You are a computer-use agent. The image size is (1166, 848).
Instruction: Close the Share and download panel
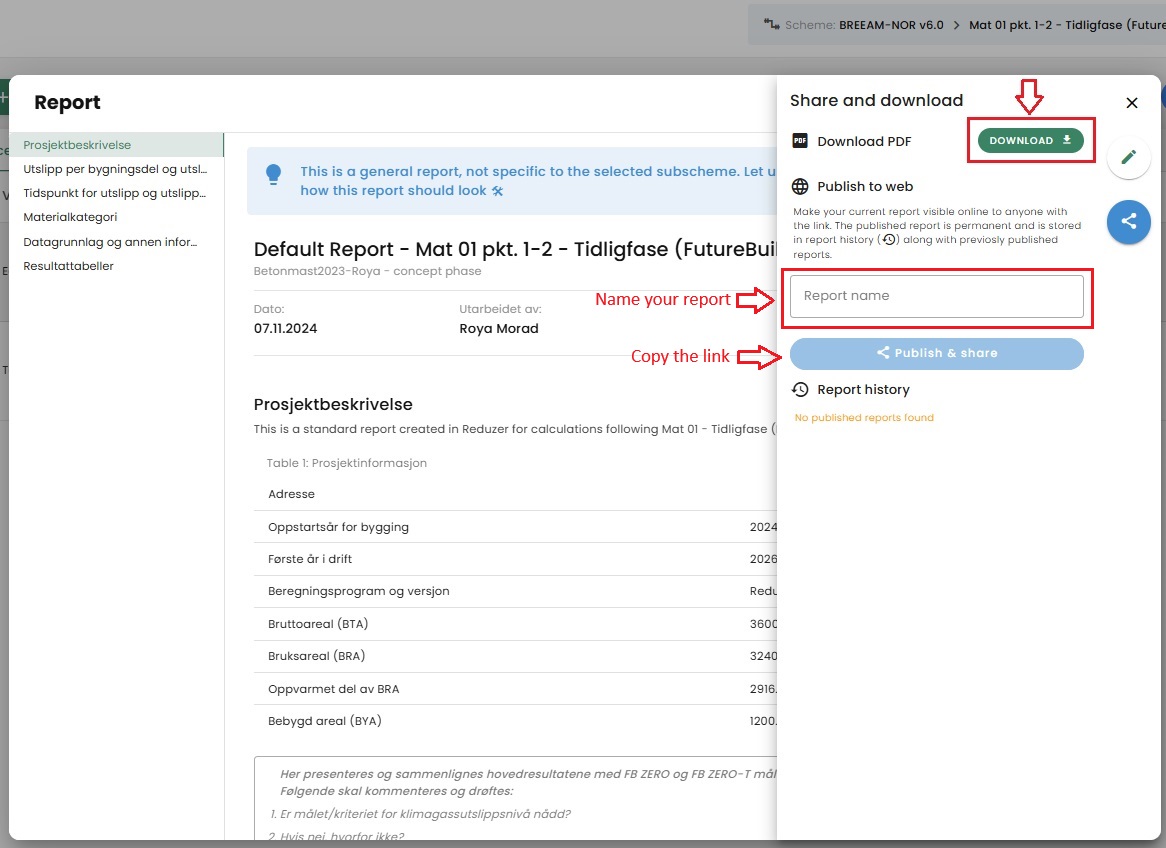point(1132,103)
